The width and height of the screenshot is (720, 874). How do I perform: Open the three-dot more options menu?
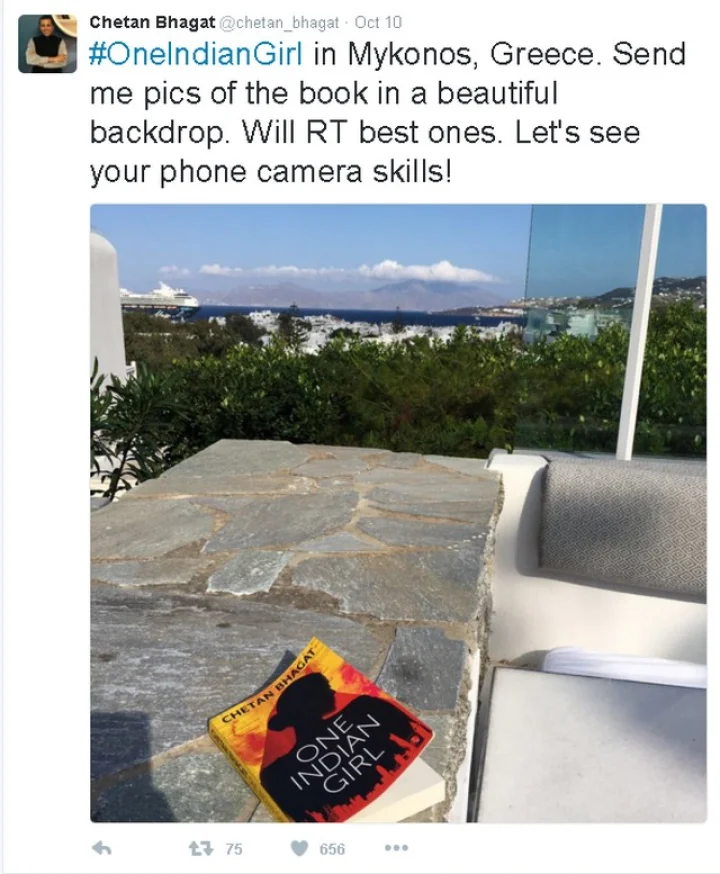tap(396, 848)
